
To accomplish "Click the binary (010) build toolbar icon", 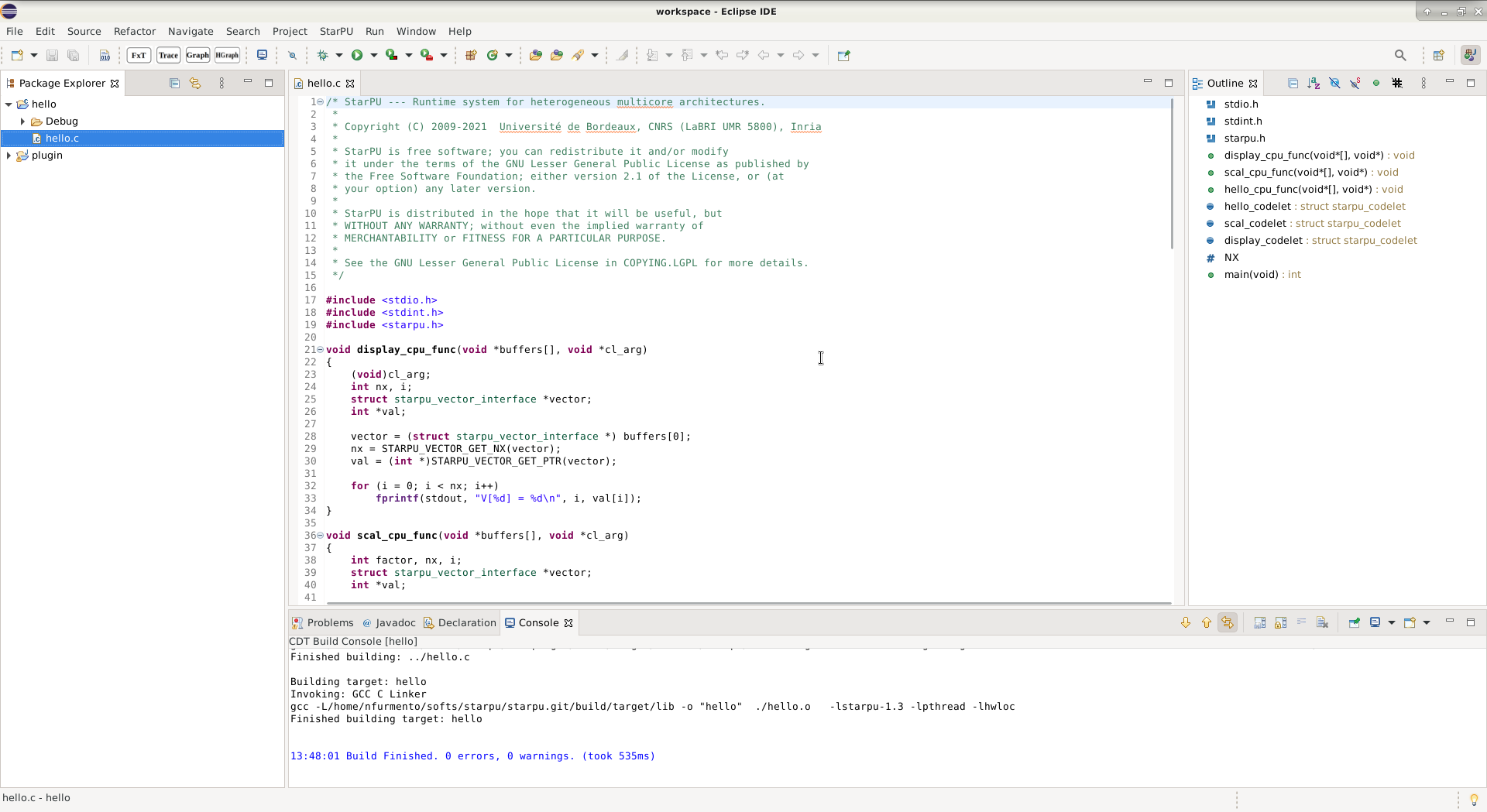I will [105, 55].
